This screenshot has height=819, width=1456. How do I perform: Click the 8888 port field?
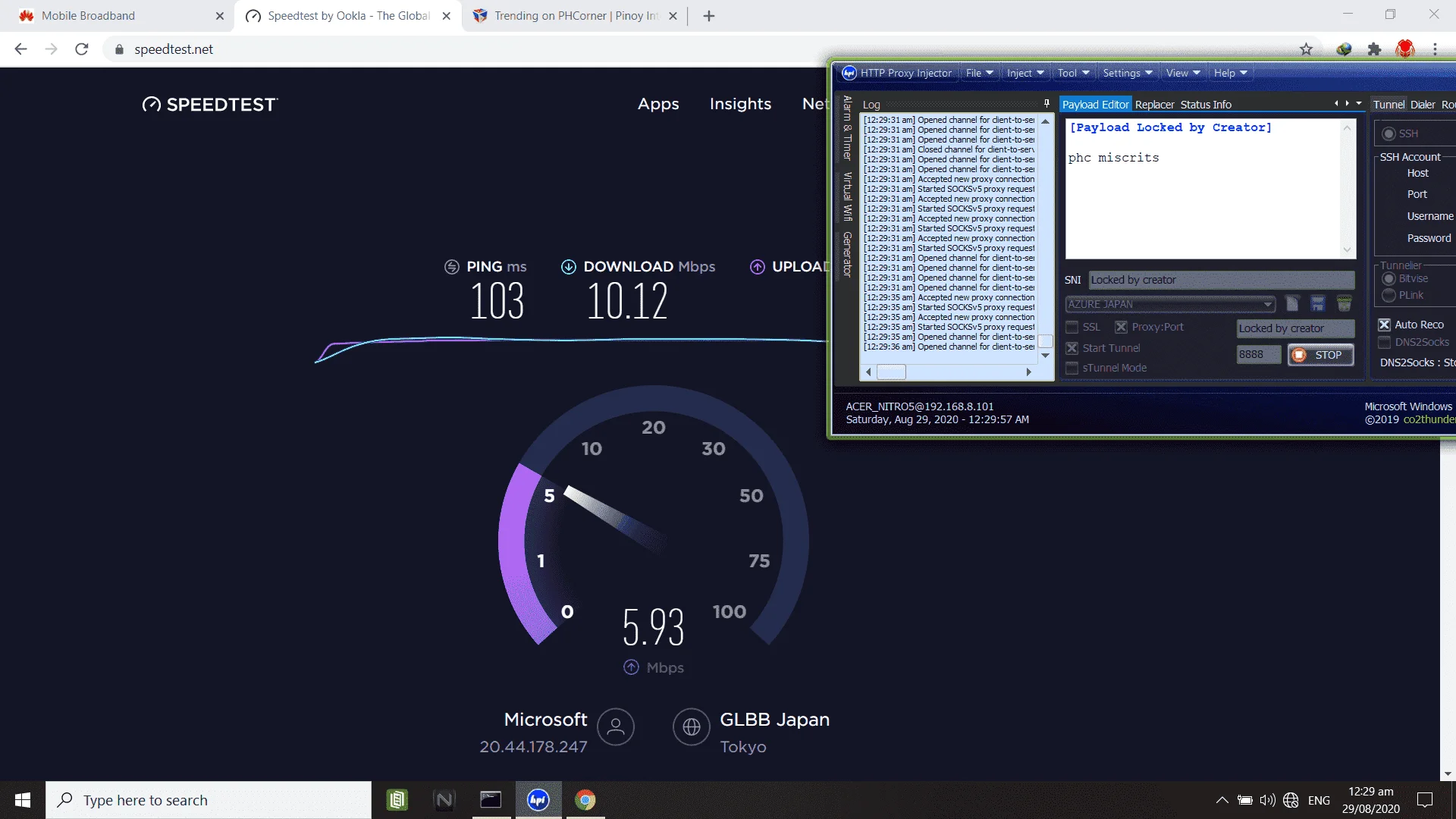[1259, 355]
